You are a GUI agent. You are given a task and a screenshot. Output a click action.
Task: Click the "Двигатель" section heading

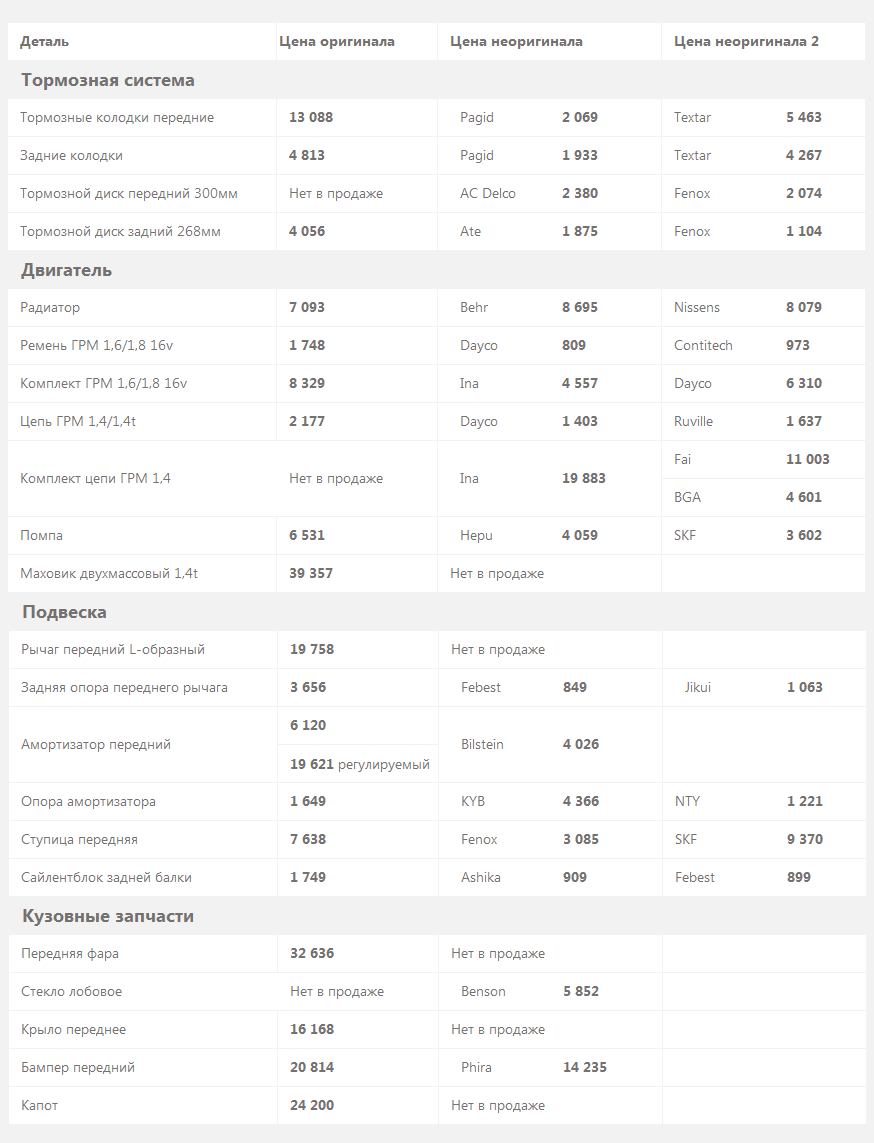[x=66, y=270]
